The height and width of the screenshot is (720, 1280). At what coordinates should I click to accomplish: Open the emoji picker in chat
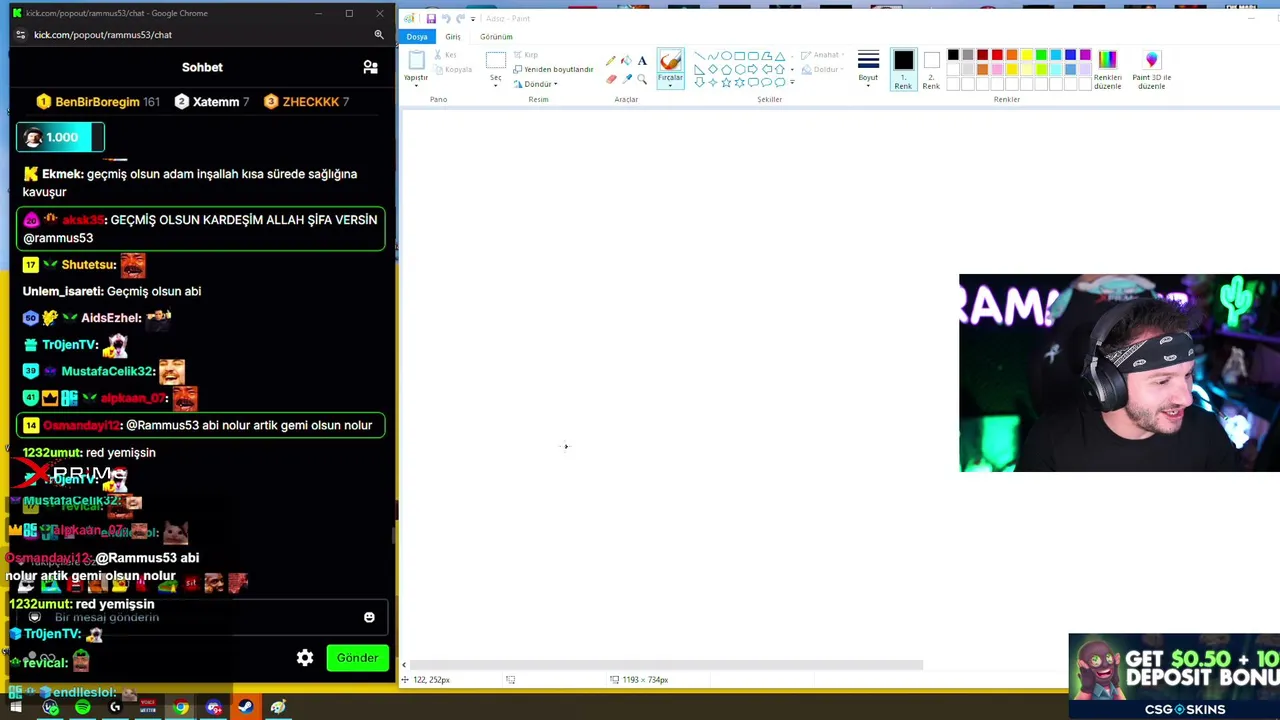tap(369, 618)
